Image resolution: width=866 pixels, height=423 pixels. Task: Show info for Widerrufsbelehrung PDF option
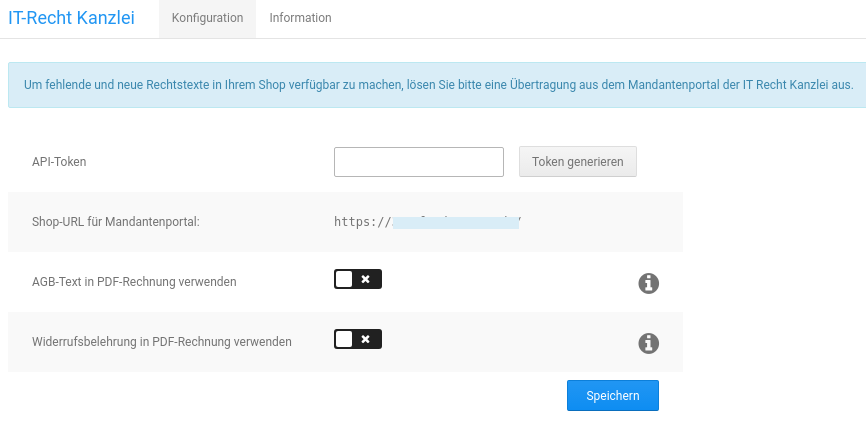(648, 344)
